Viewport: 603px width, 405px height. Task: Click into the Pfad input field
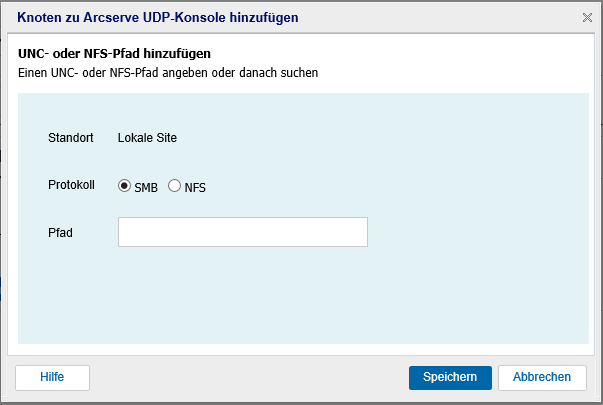coord(243,232)
